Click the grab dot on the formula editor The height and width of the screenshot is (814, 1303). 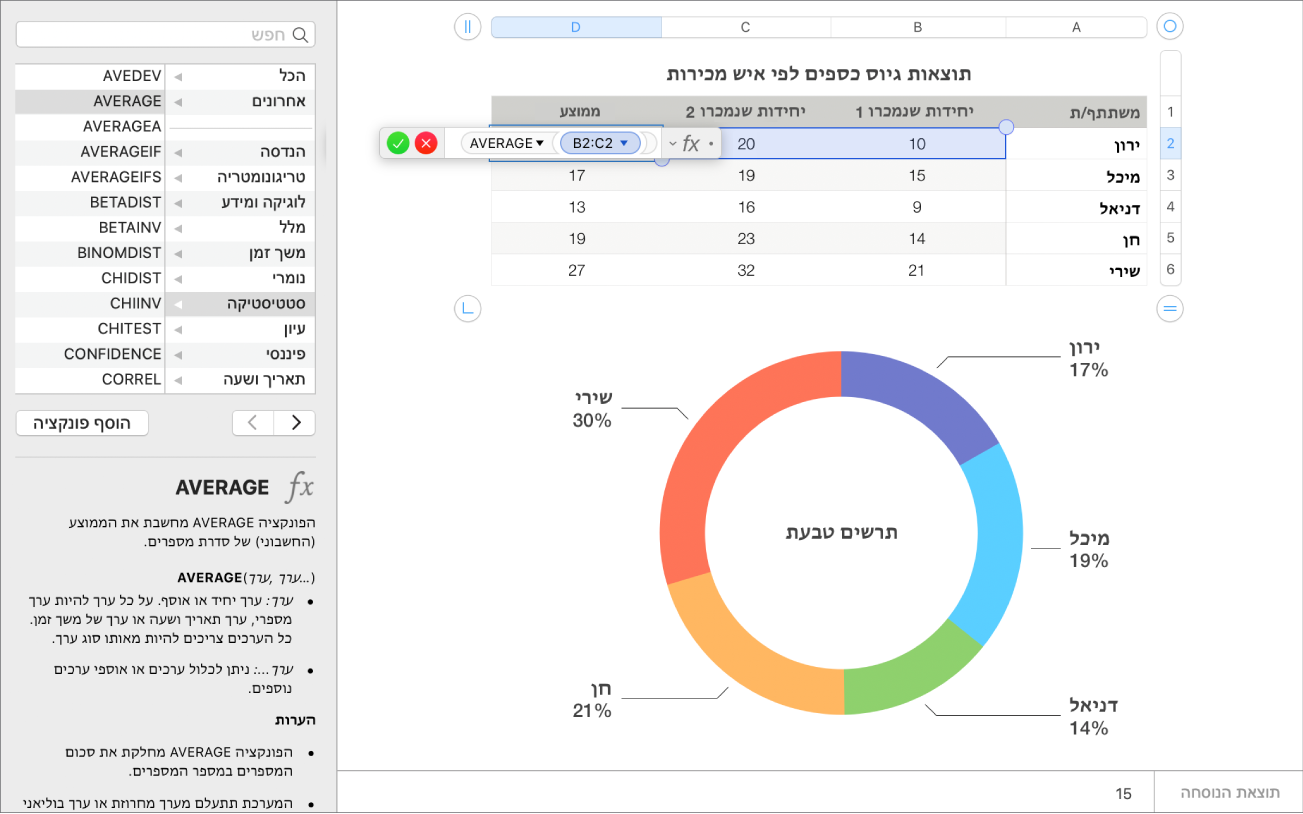coord(711,144)
